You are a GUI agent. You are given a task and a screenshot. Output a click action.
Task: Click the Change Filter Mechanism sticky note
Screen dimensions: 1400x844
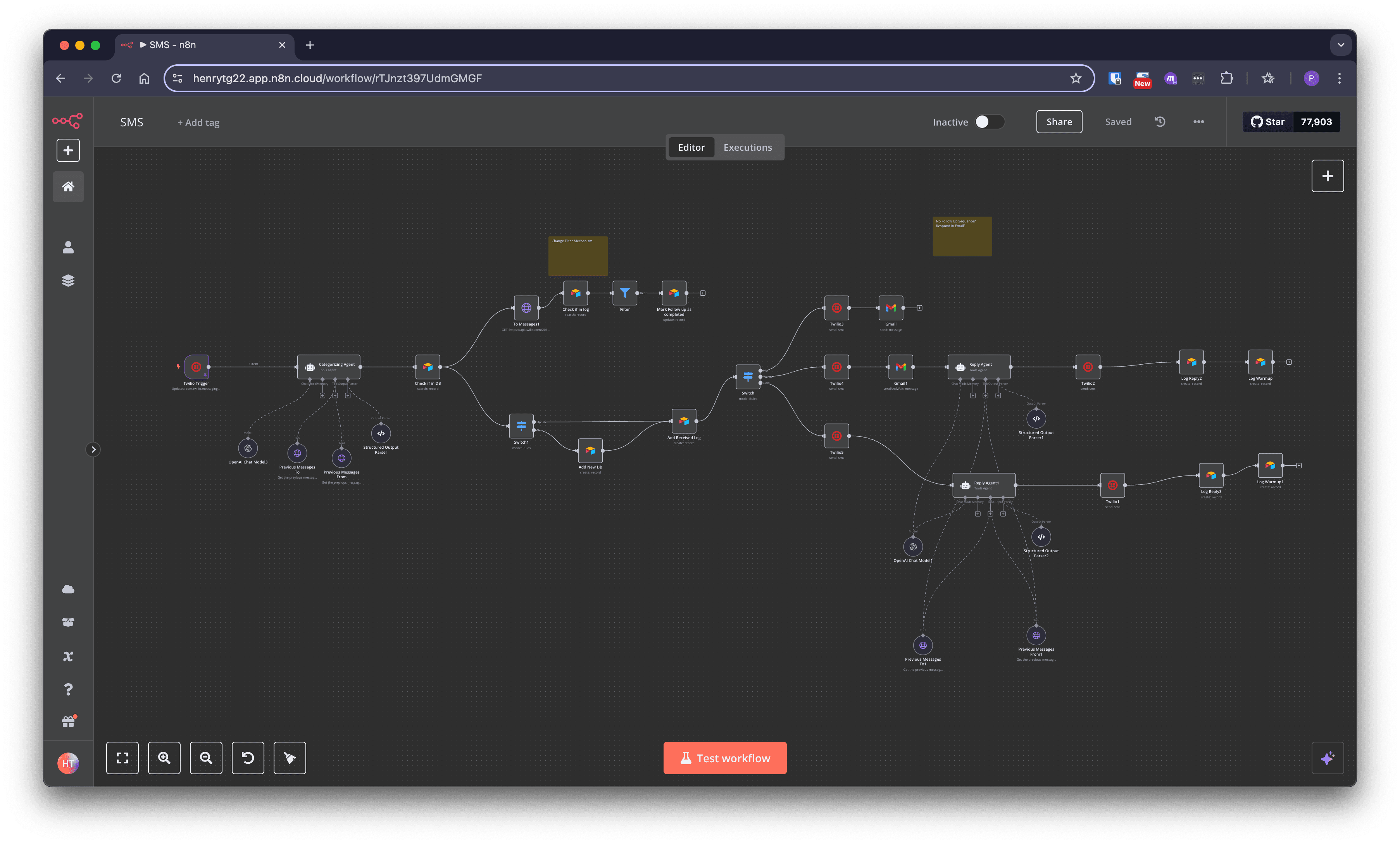pyautogui.click(x=578, y=256)
